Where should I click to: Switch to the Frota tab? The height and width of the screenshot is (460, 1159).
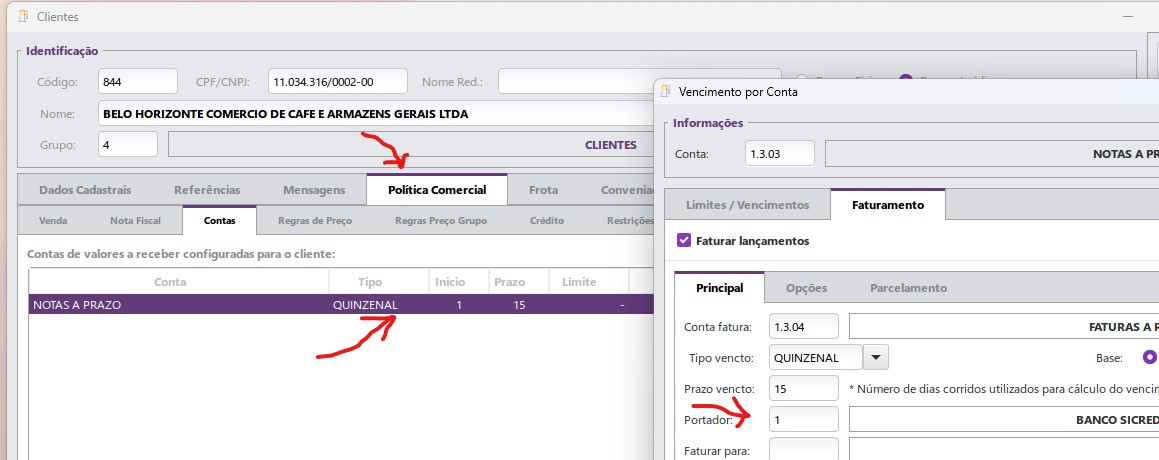click(x=543, y=190)
